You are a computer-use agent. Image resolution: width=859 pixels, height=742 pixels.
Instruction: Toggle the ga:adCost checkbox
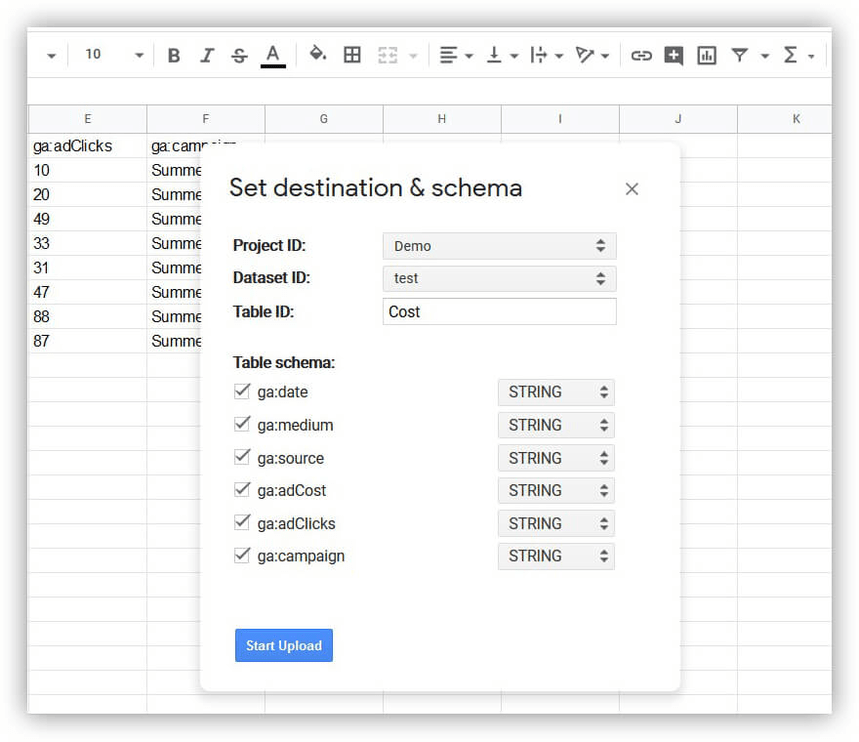tap(242, 490)
